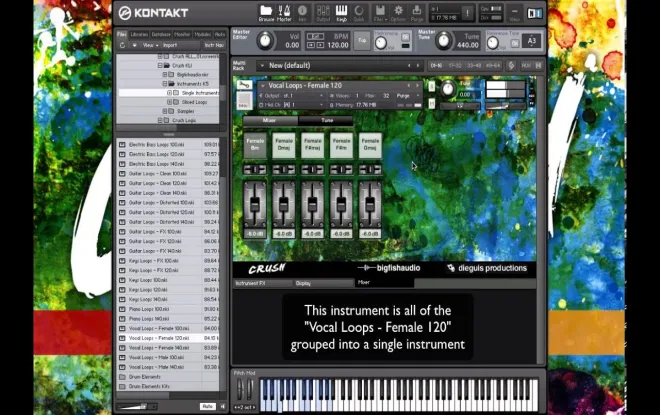This screenshot has height=415, width=660.
Task: Open the Files dropdown in header
Action: 380,13
